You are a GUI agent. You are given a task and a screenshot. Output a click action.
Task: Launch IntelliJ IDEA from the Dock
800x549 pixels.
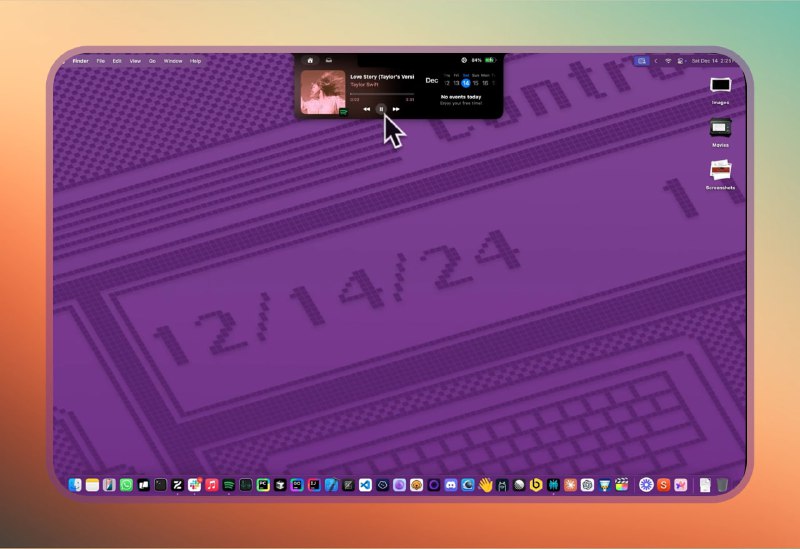tap(314, 485)
